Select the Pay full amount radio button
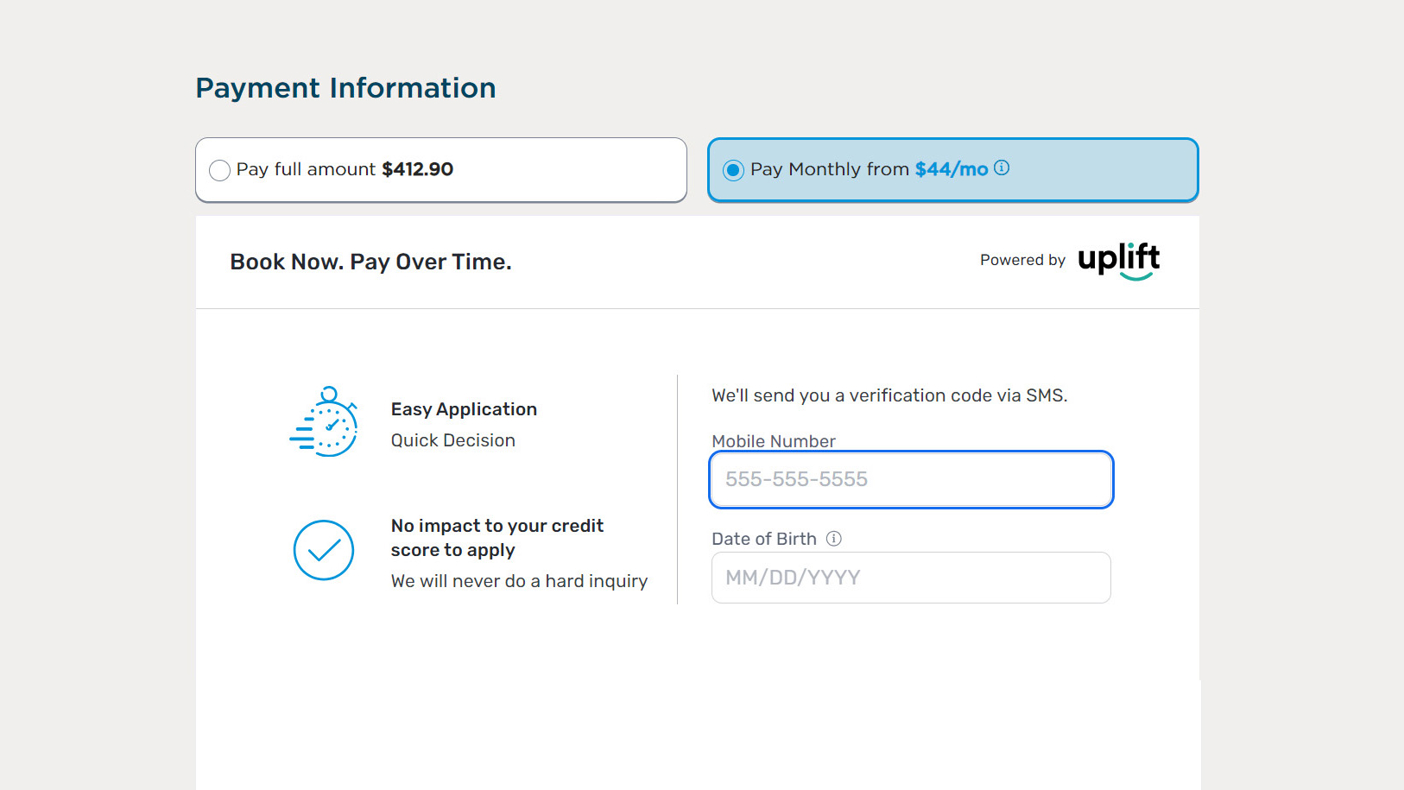The width and height of the screenshot is (1404, 790). 220,170
